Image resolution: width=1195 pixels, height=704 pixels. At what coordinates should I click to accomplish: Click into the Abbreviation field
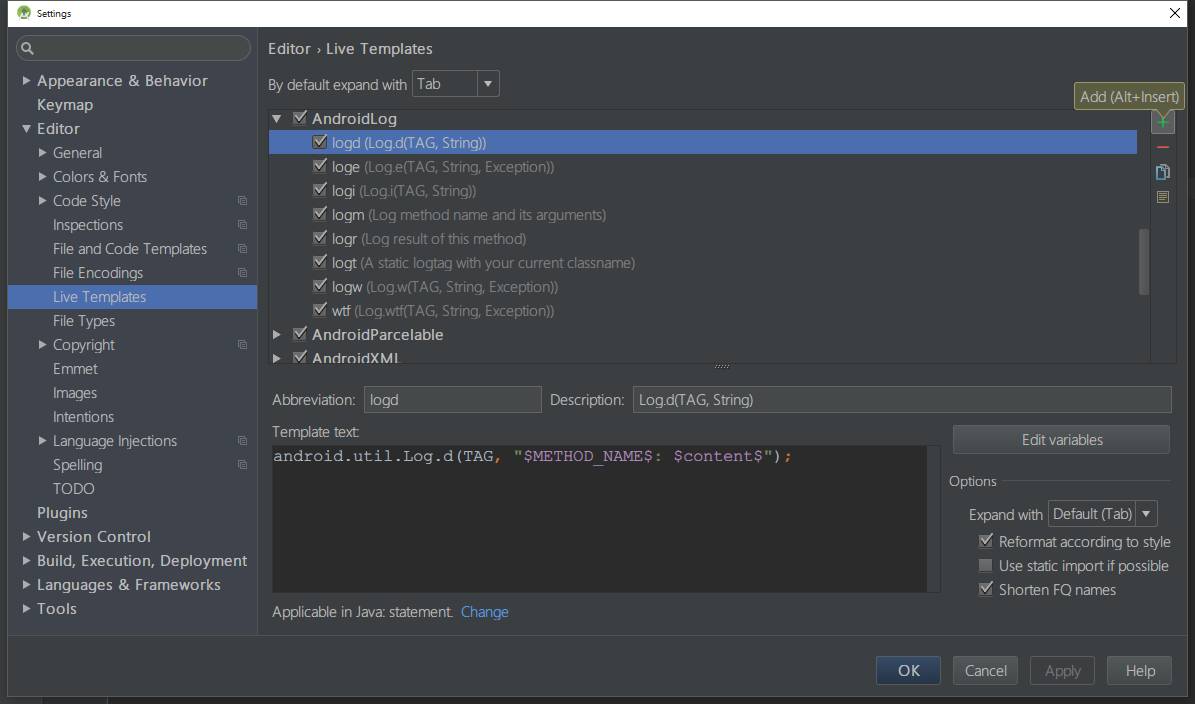point(453,399)
